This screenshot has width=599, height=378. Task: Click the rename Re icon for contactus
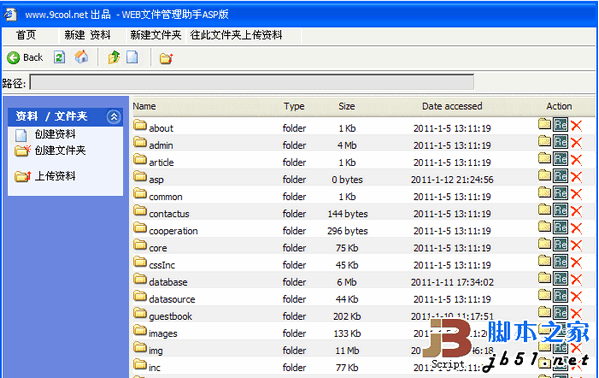pos(560,211)
